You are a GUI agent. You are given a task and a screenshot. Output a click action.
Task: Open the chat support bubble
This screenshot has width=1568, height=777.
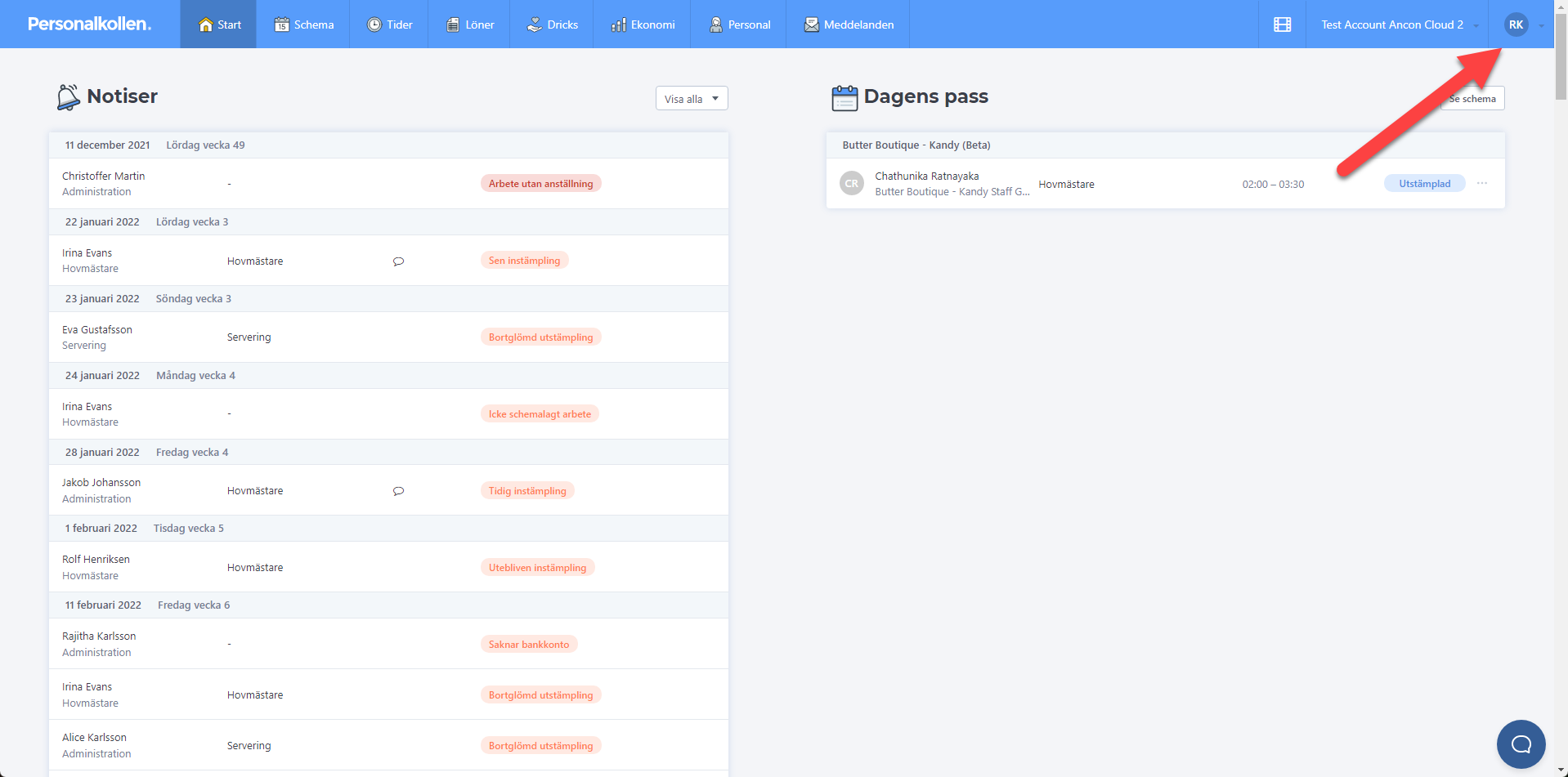point(1521,744)
